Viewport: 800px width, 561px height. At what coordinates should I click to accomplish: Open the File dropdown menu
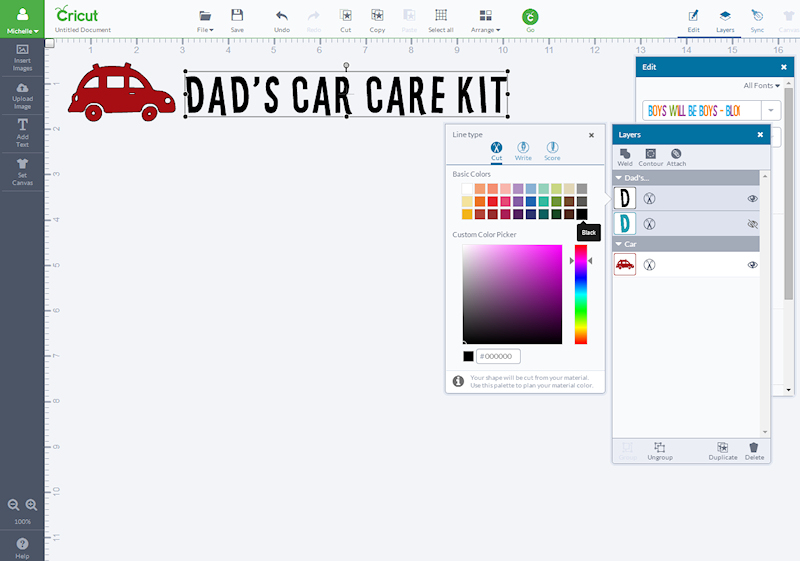[x=205, y=21]
